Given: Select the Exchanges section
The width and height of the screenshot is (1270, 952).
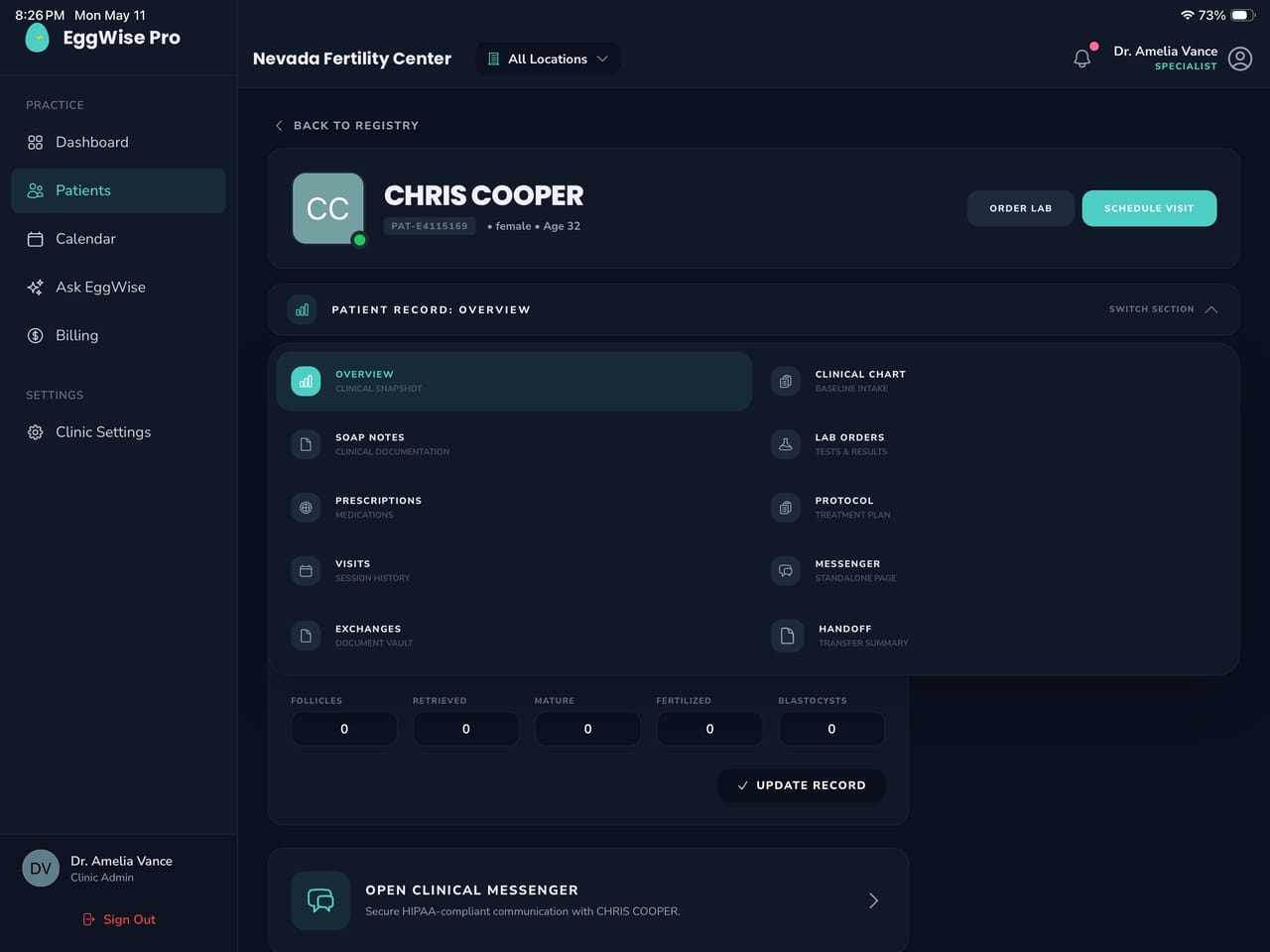Looking at the screenshot, I should tap(514, 636).
